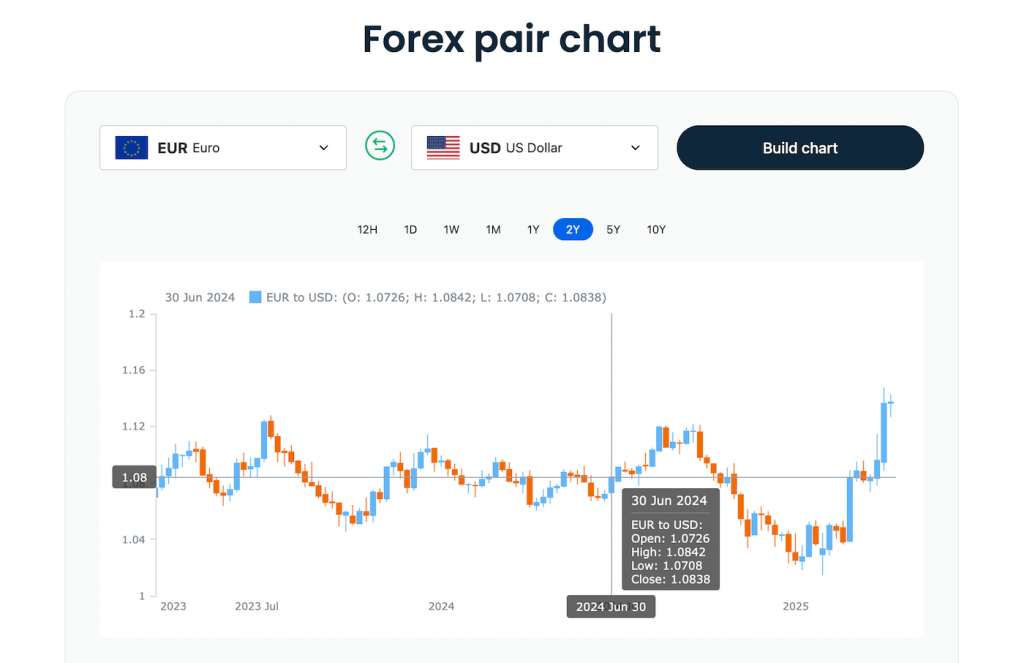Open the USD US Dollar currency dropdown
Viewport: 1024px width, 663px height.
point(534,147)
